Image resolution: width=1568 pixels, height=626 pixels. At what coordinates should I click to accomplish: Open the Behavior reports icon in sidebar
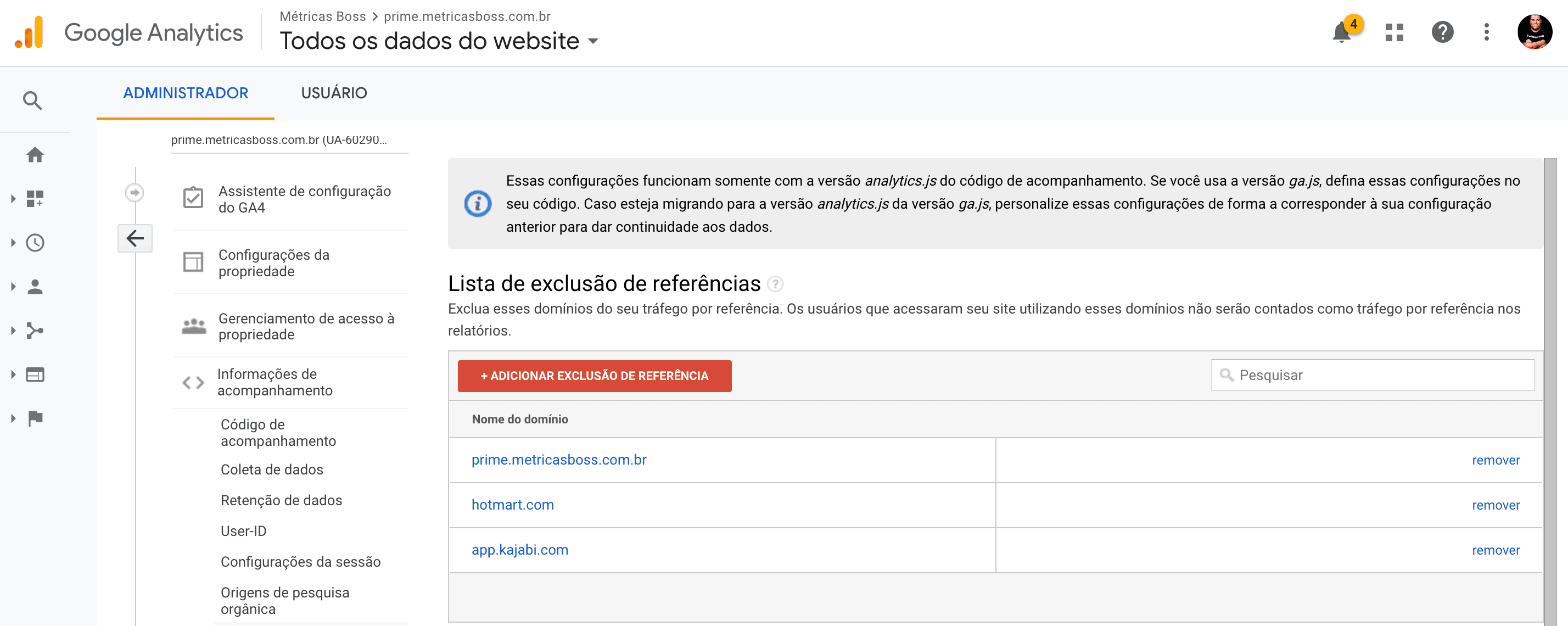tap(35, 374)
